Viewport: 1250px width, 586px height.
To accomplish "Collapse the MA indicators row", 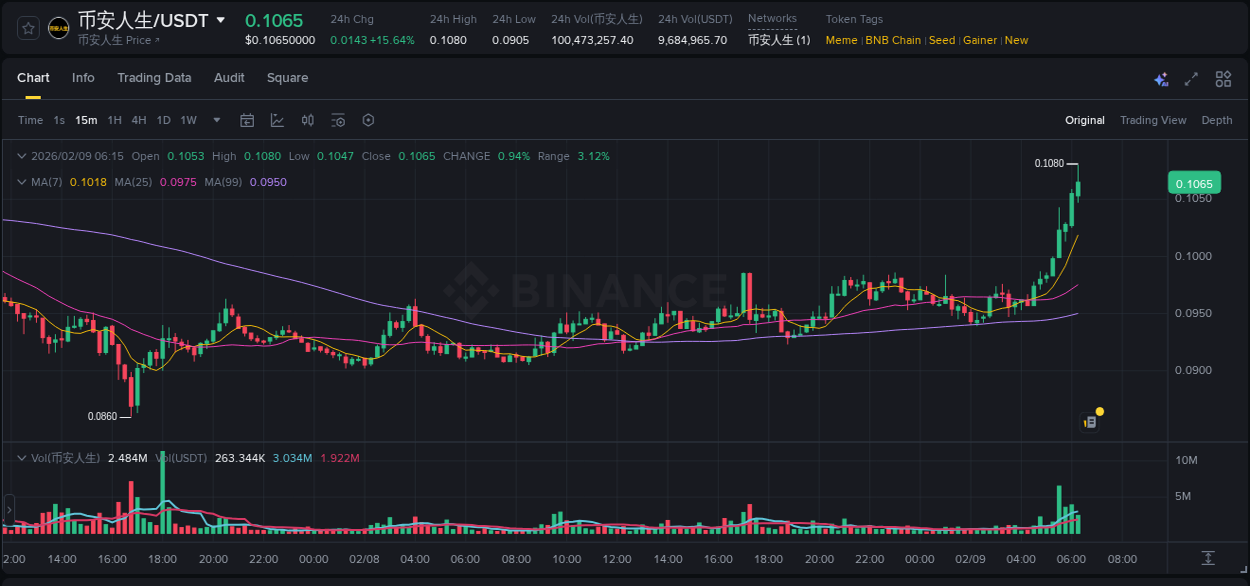I will pos(21,182).
